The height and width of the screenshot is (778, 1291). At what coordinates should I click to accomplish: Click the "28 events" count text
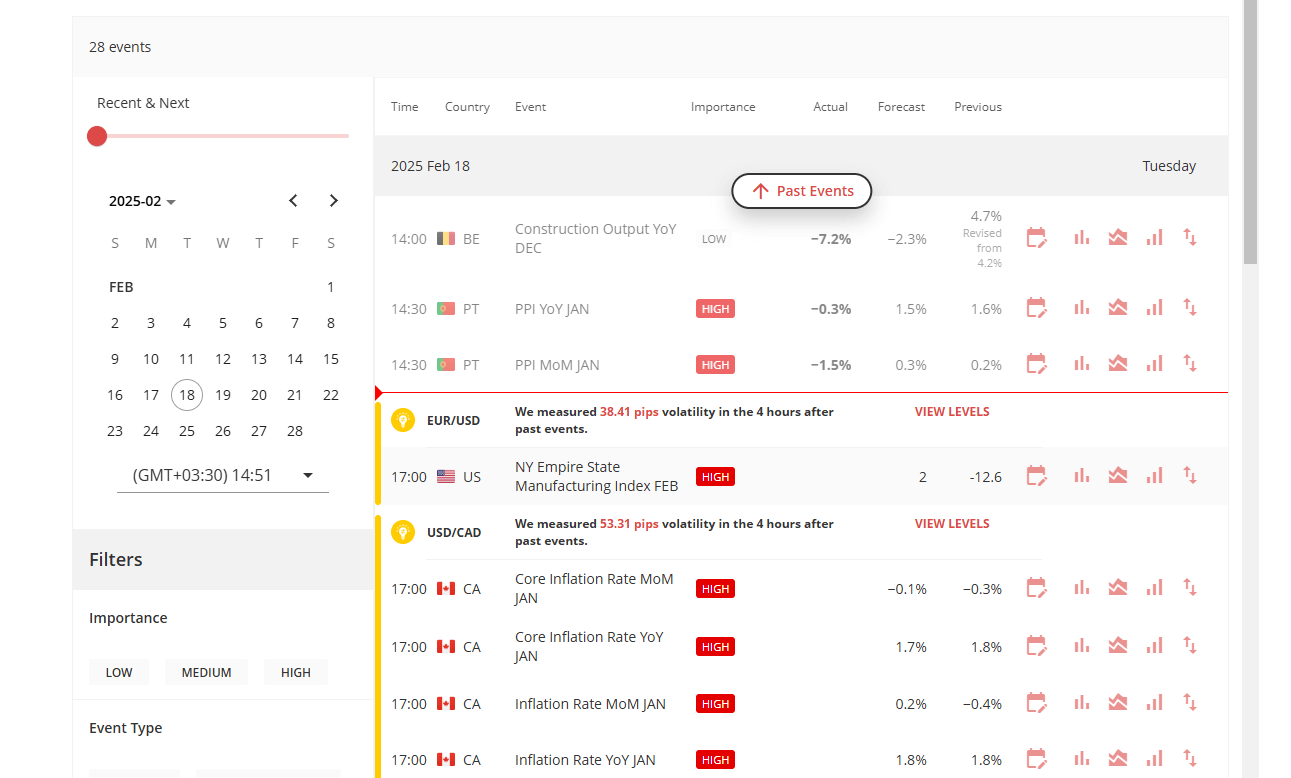pos(120,47)
